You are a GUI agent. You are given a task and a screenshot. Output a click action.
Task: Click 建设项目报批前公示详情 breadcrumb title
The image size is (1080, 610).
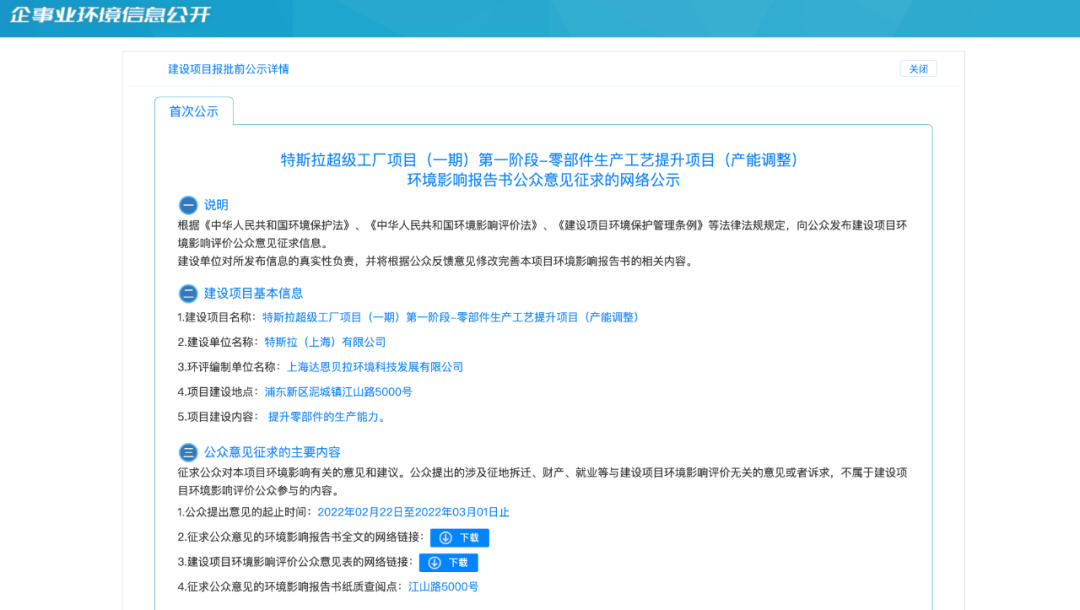click(229, 69)
